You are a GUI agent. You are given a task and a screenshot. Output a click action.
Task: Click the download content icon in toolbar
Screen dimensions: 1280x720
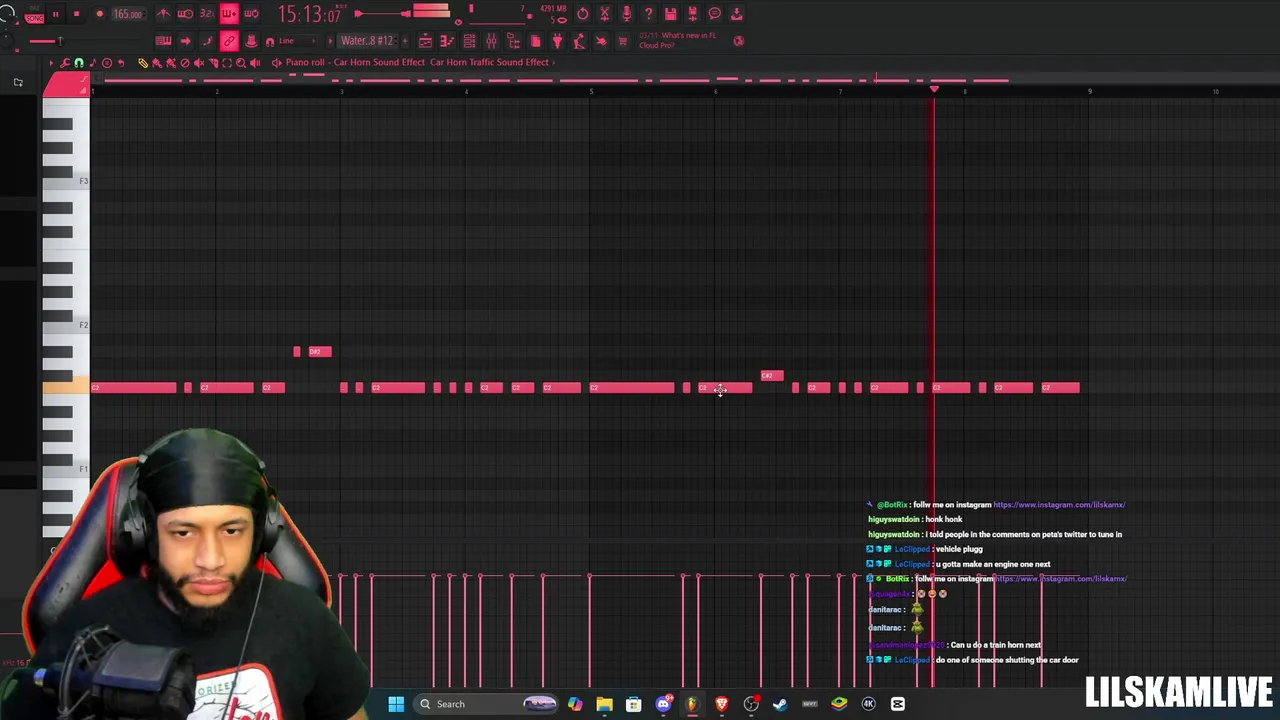pyautogui.click(x=737, y=14)
